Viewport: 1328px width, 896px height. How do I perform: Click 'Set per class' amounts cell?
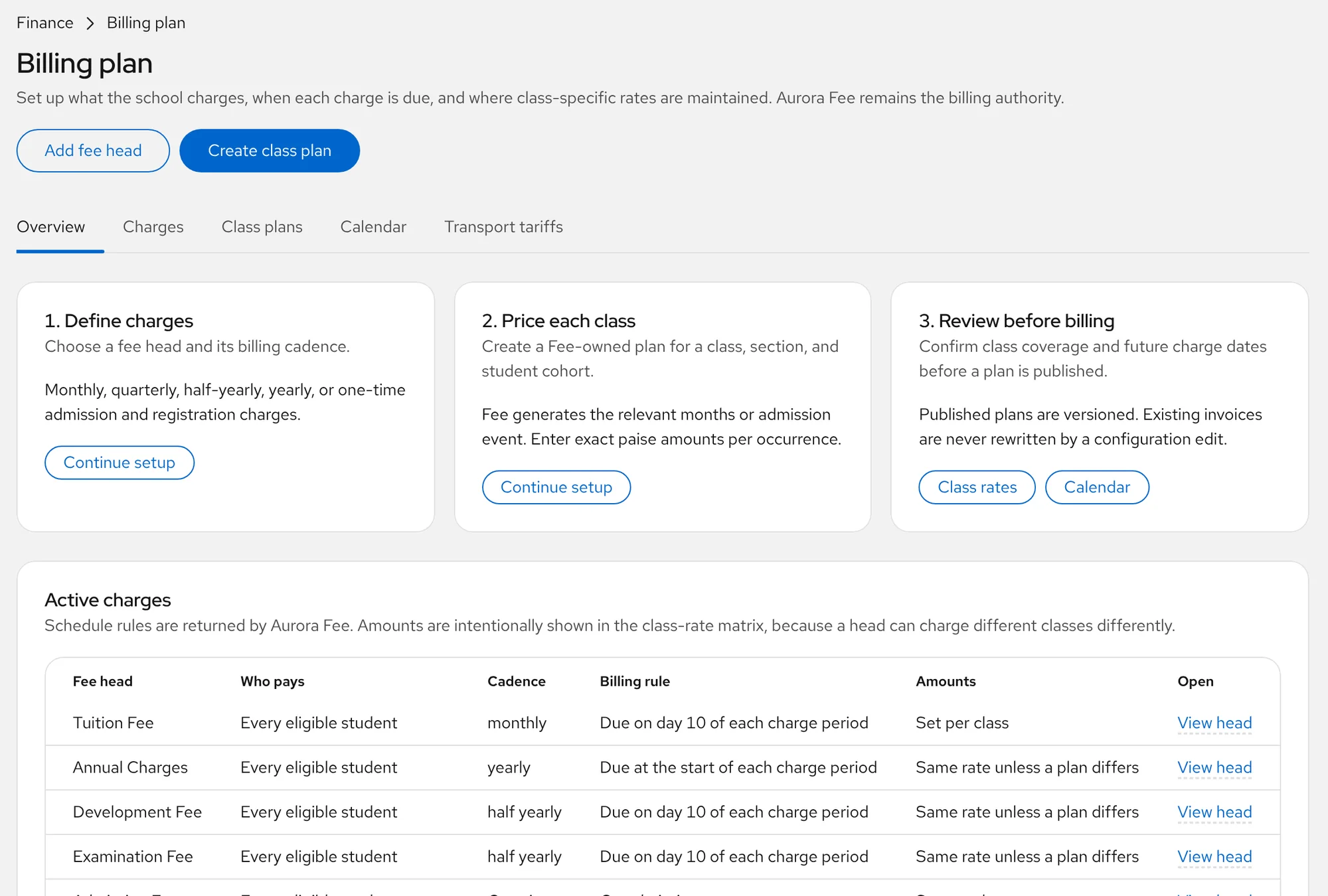click(x=962, y=723)
